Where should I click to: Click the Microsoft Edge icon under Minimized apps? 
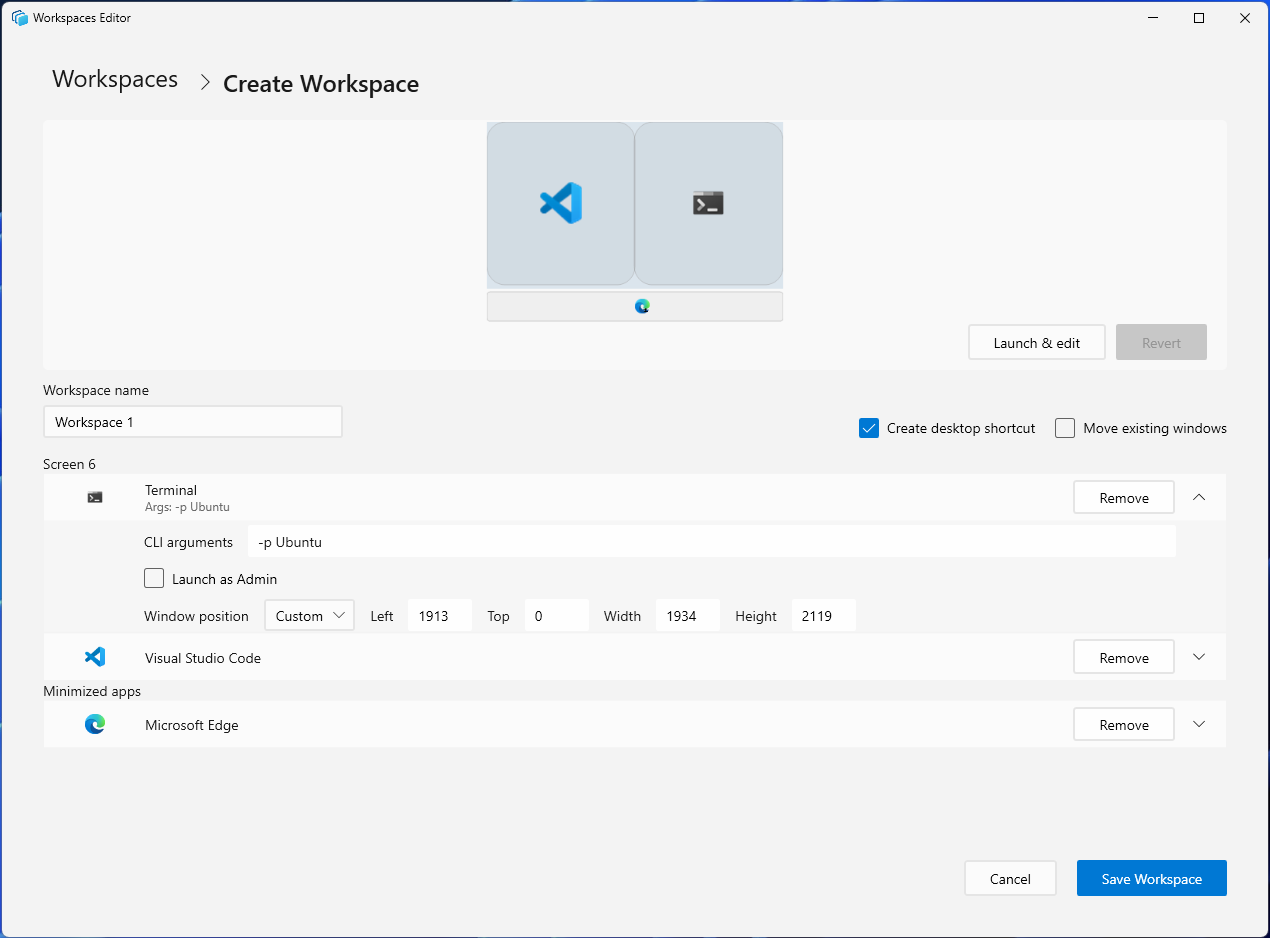(x=95, y=724)
